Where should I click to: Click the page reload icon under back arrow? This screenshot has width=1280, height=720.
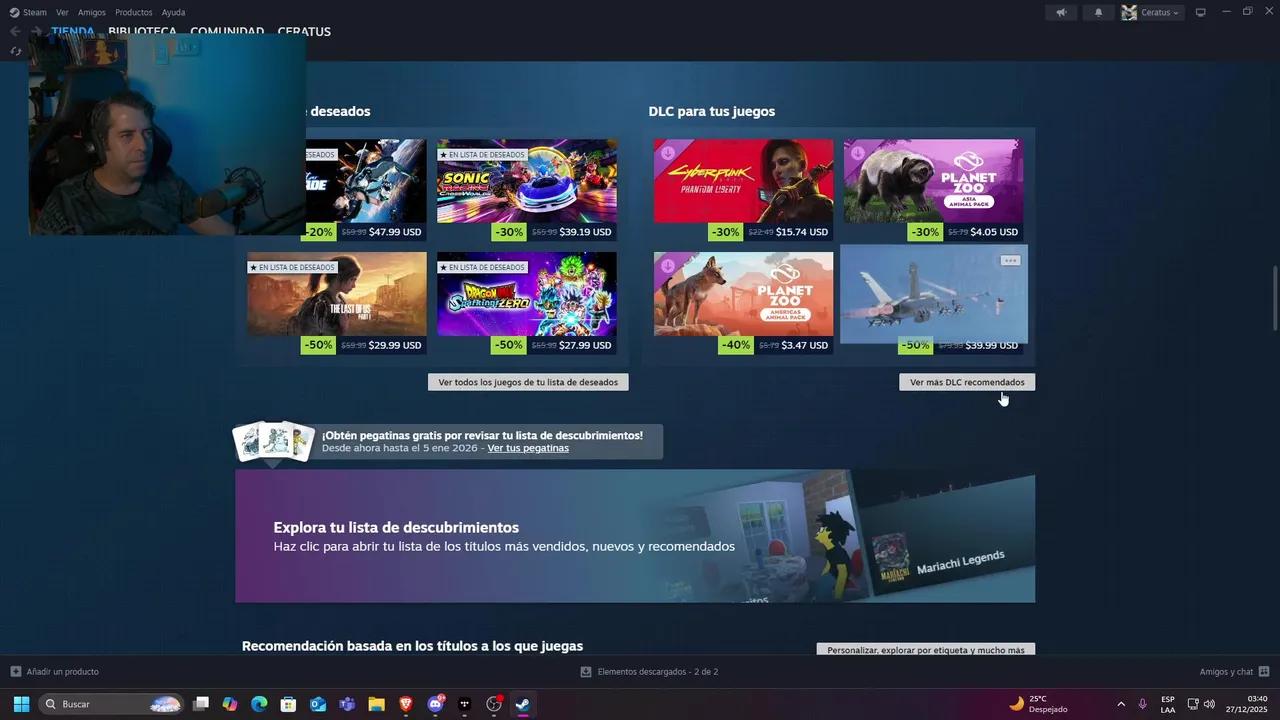(x=15, y=51)
